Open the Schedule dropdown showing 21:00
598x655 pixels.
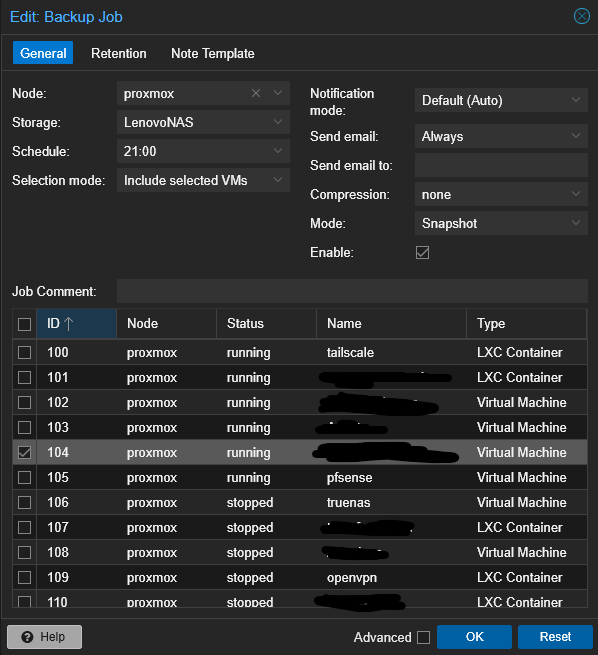[x=203, y=151]
